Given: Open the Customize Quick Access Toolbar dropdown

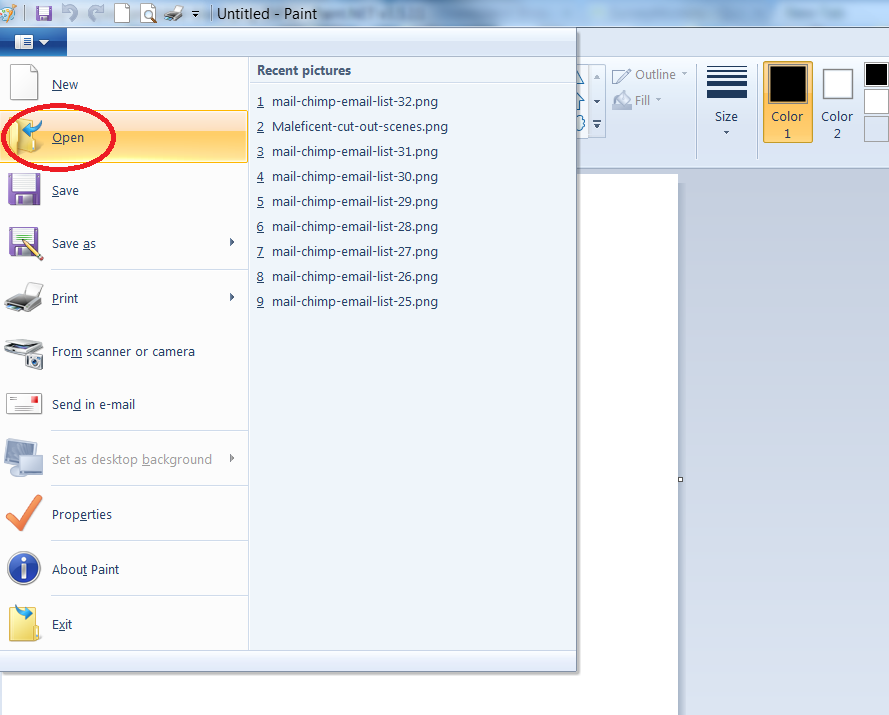Looking at the screenshot, I should pos(195,14).
